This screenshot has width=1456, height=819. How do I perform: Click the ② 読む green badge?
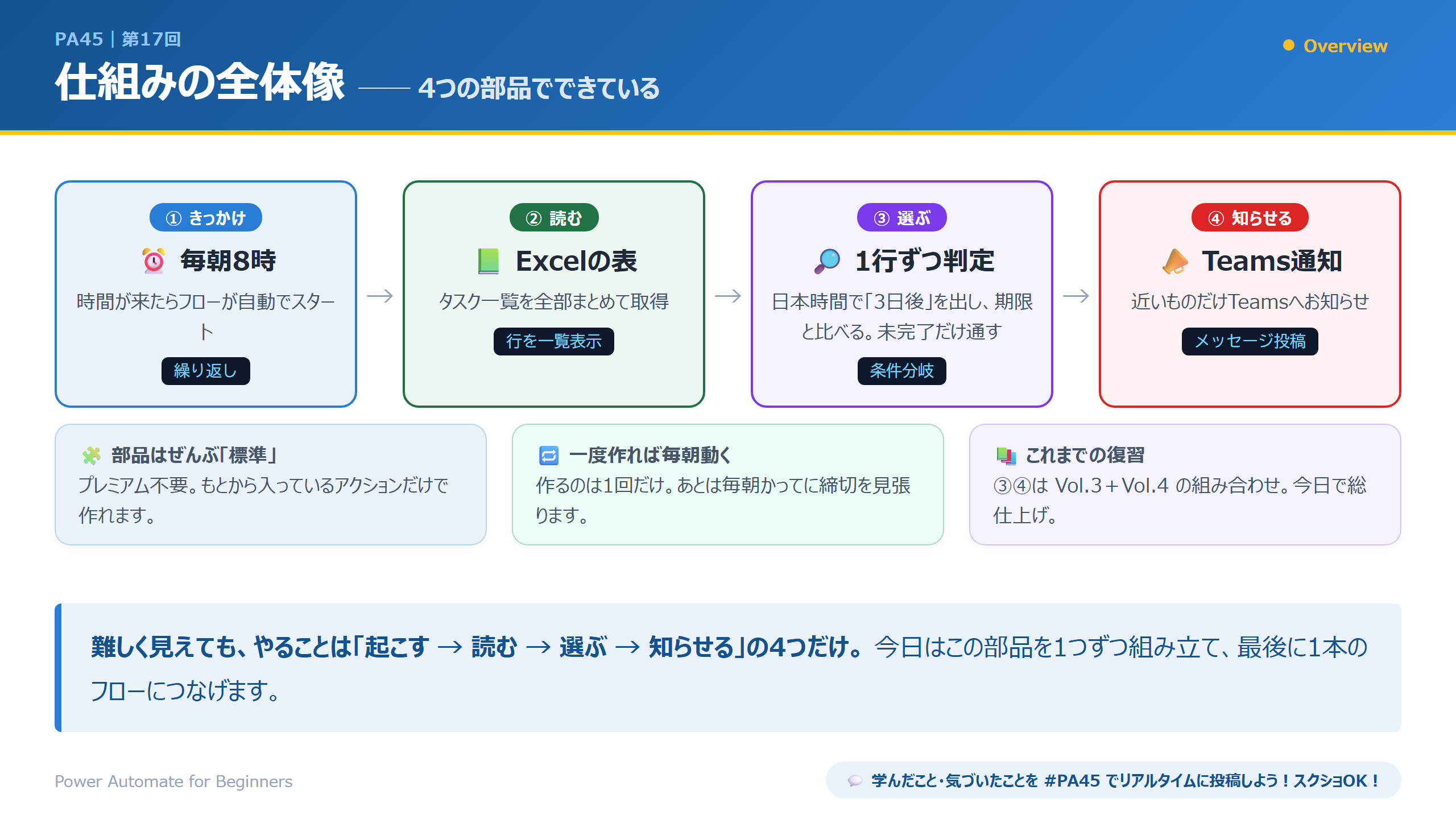tap(554, 217)
